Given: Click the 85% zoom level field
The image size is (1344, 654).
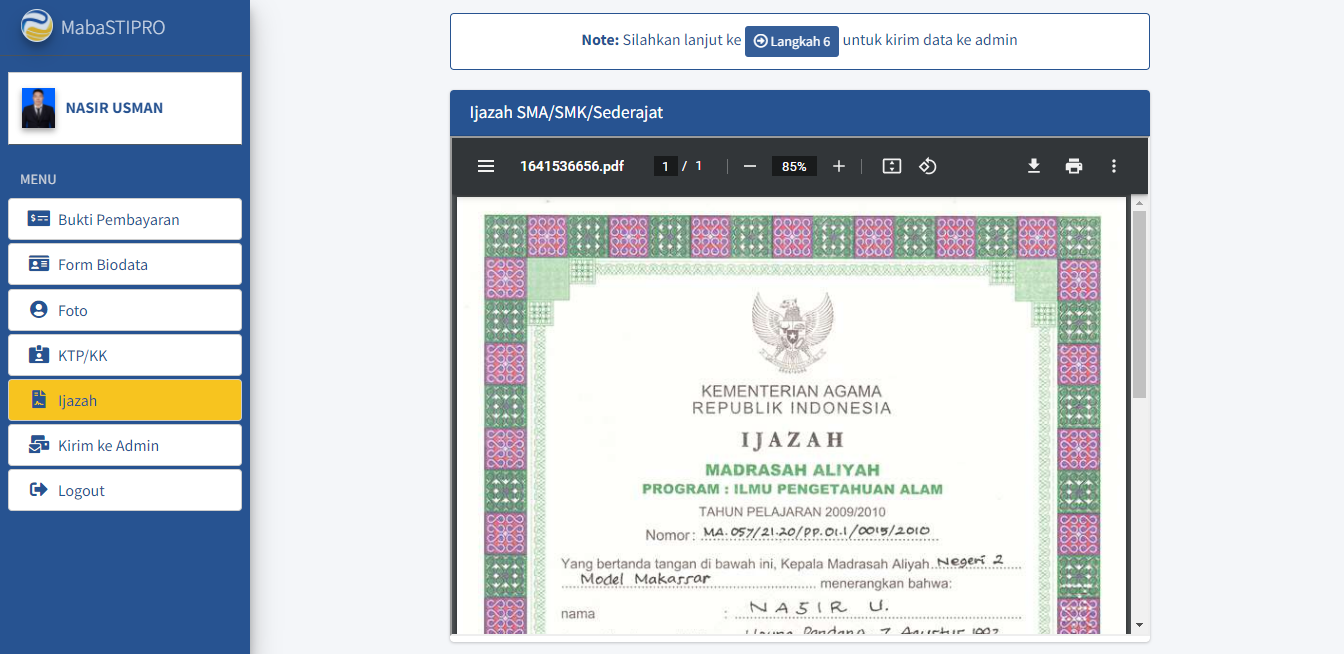Looking at the screenshot, I should (x=794, y=166).
